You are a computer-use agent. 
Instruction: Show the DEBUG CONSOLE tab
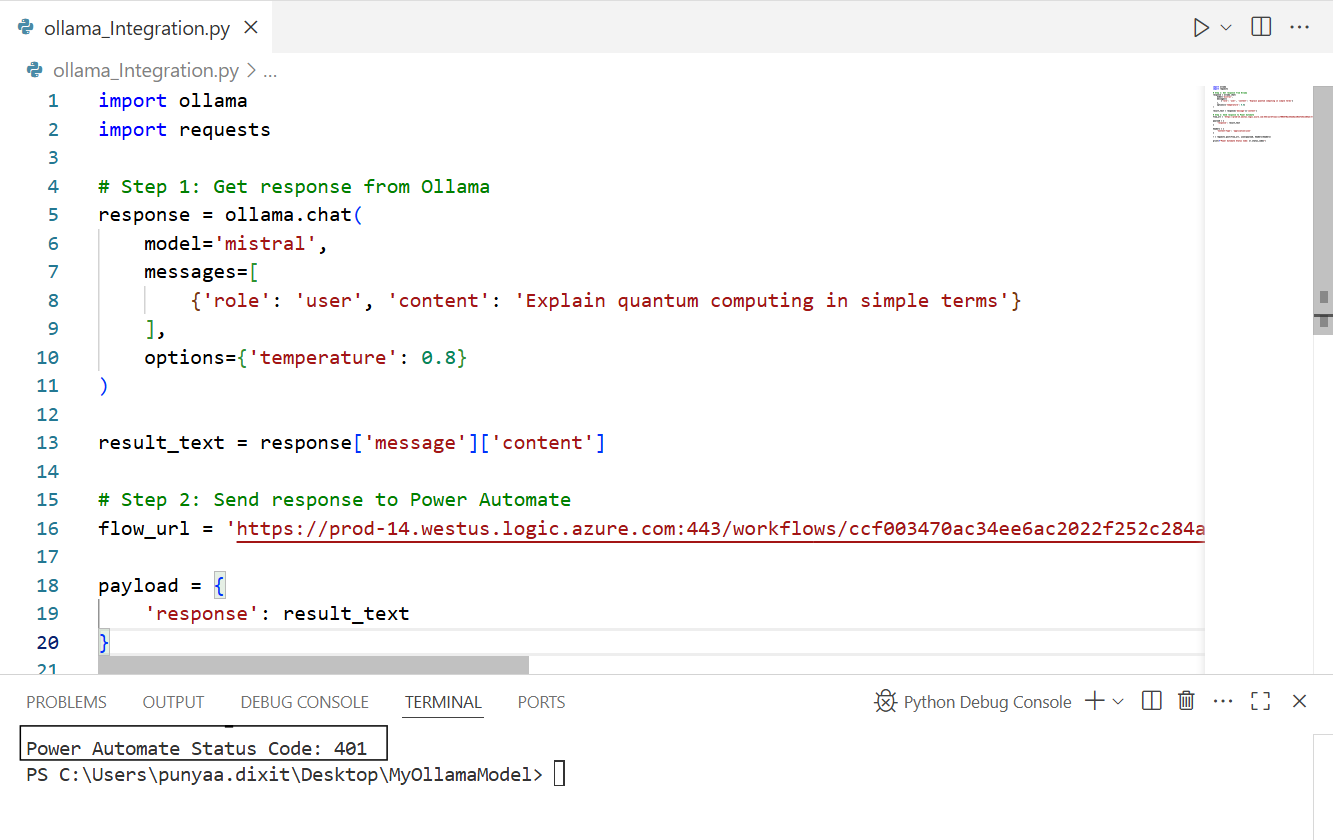pos(304,702)
